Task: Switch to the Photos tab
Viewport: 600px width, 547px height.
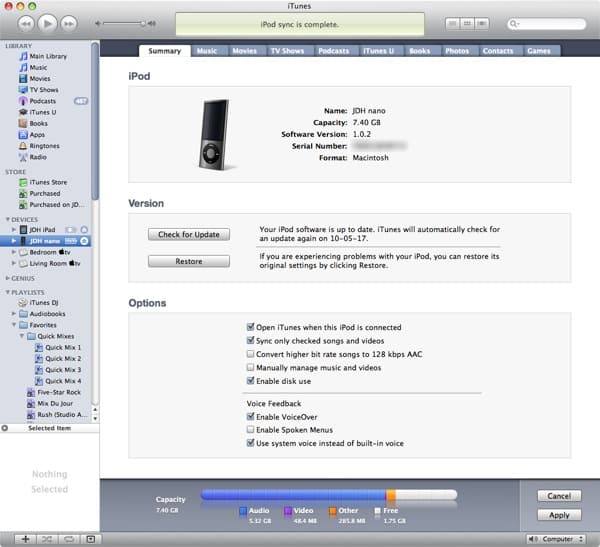Action: (x=456, y=50)
